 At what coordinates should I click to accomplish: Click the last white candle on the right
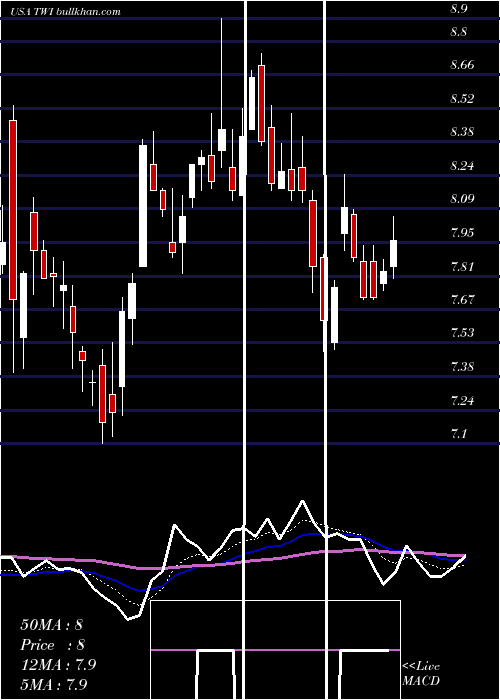[x=393, y=253]
